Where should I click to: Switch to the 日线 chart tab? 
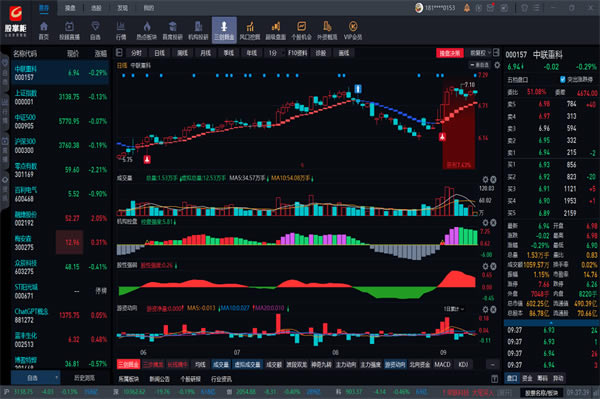click(x=159, y=53)
